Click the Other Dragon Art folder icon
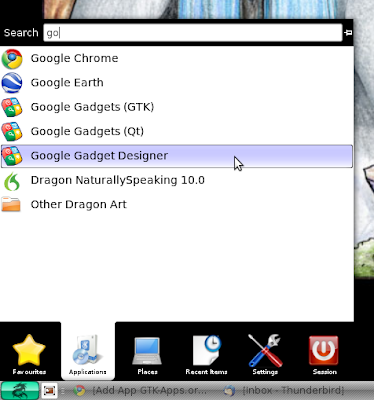This screenshot has height=400, width=374. point(11,204)
